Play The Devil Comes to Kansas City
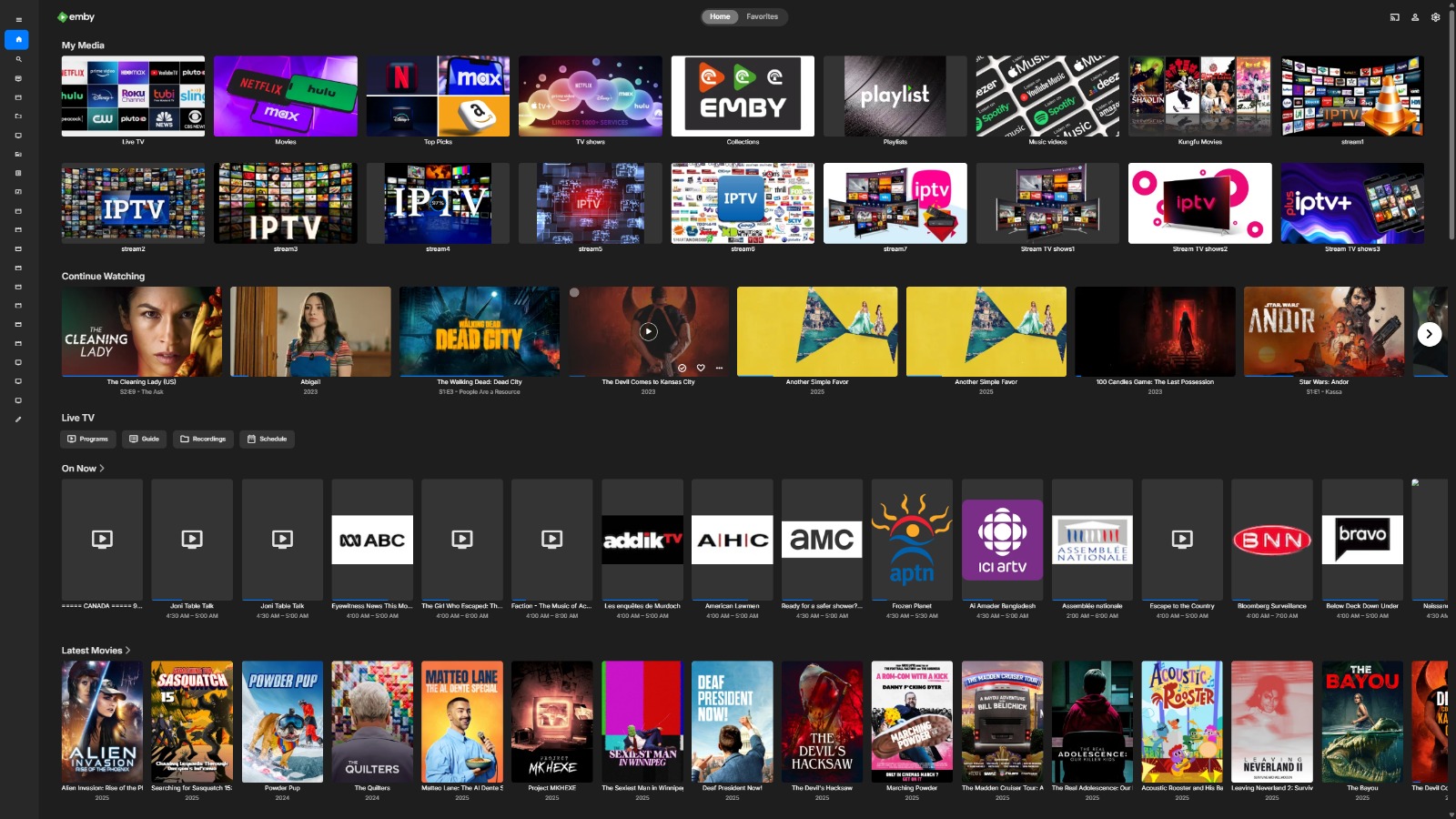The image size is (1456, 819). 648,331
